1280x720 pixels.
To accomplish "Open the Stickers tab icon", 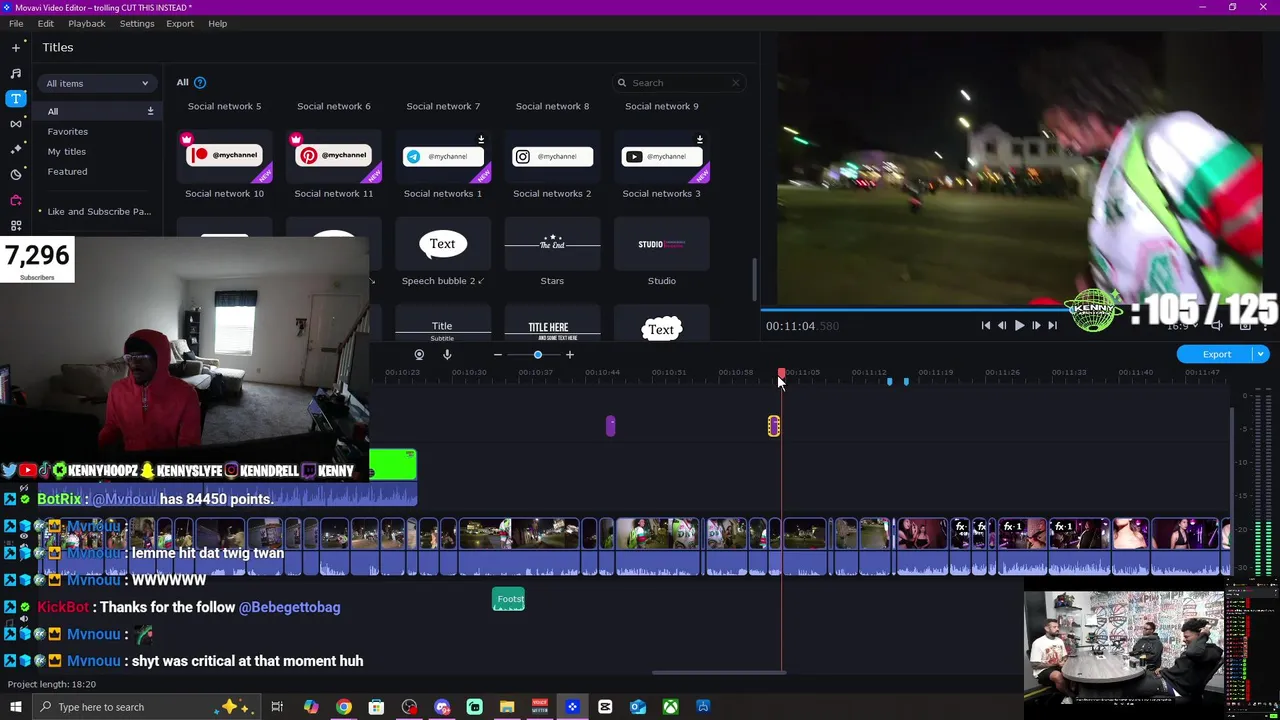I will (x=15, y=174).
